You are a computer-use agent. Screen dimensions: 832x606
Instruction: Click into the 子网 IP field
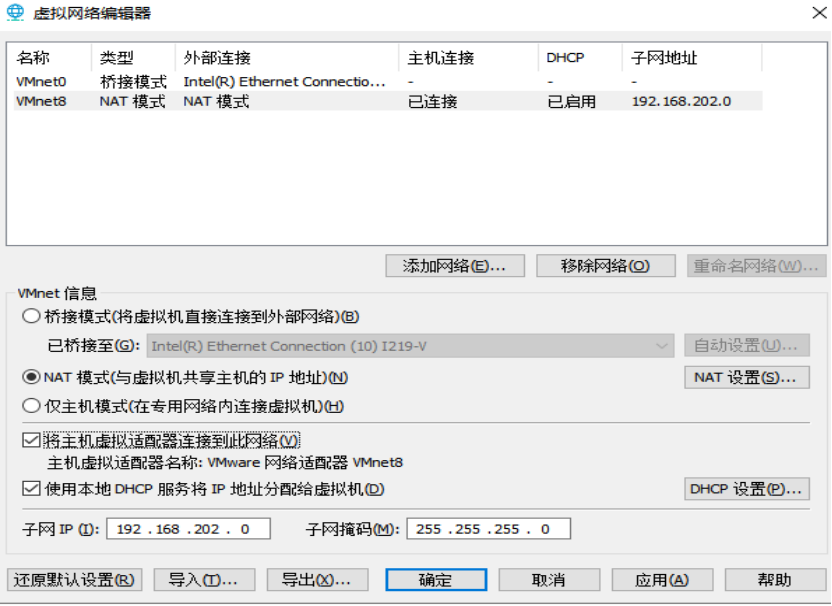[188, 529]
